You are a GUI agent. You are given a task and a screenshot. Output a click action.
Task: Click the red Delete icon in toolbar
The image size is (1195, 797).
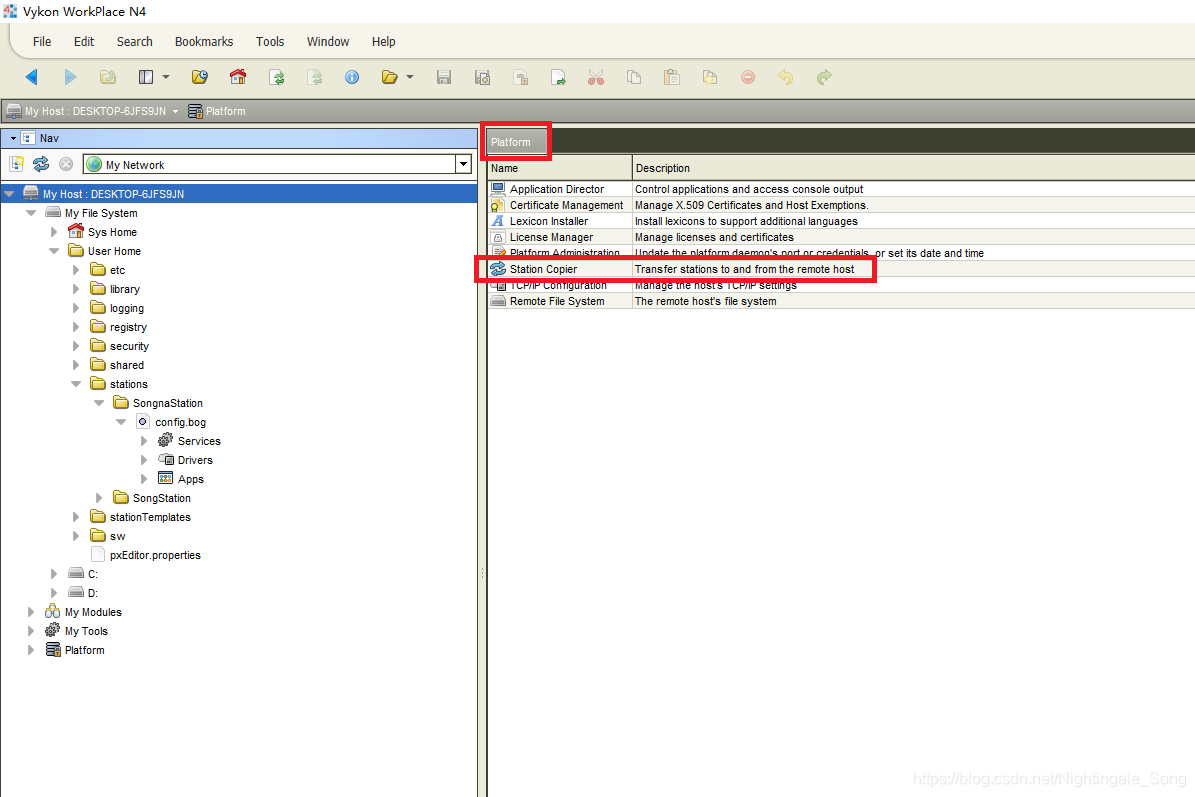[x=748, y=77]
